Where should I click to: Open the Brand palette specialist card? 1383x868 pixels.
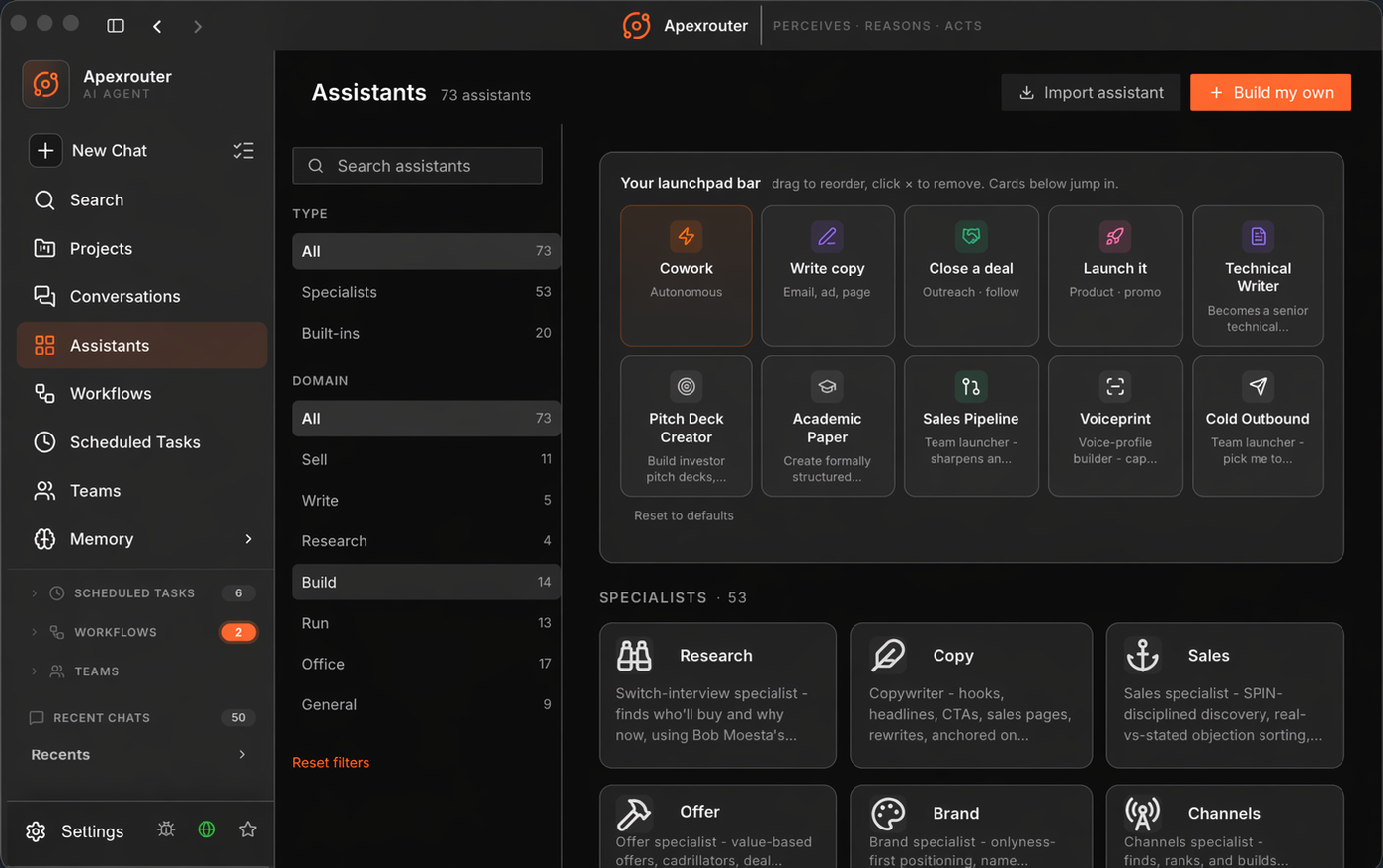[971, 827]
